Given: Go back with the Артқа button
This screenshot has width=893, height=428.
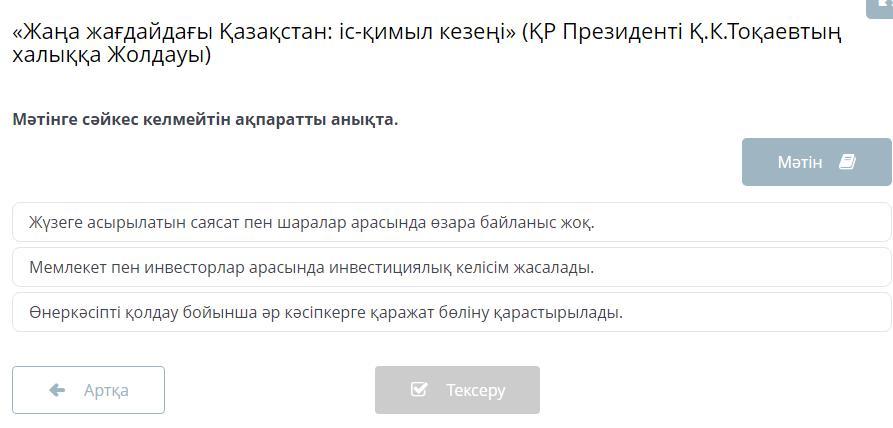Looking at the screenshot, I should click(x=88, y=390).
